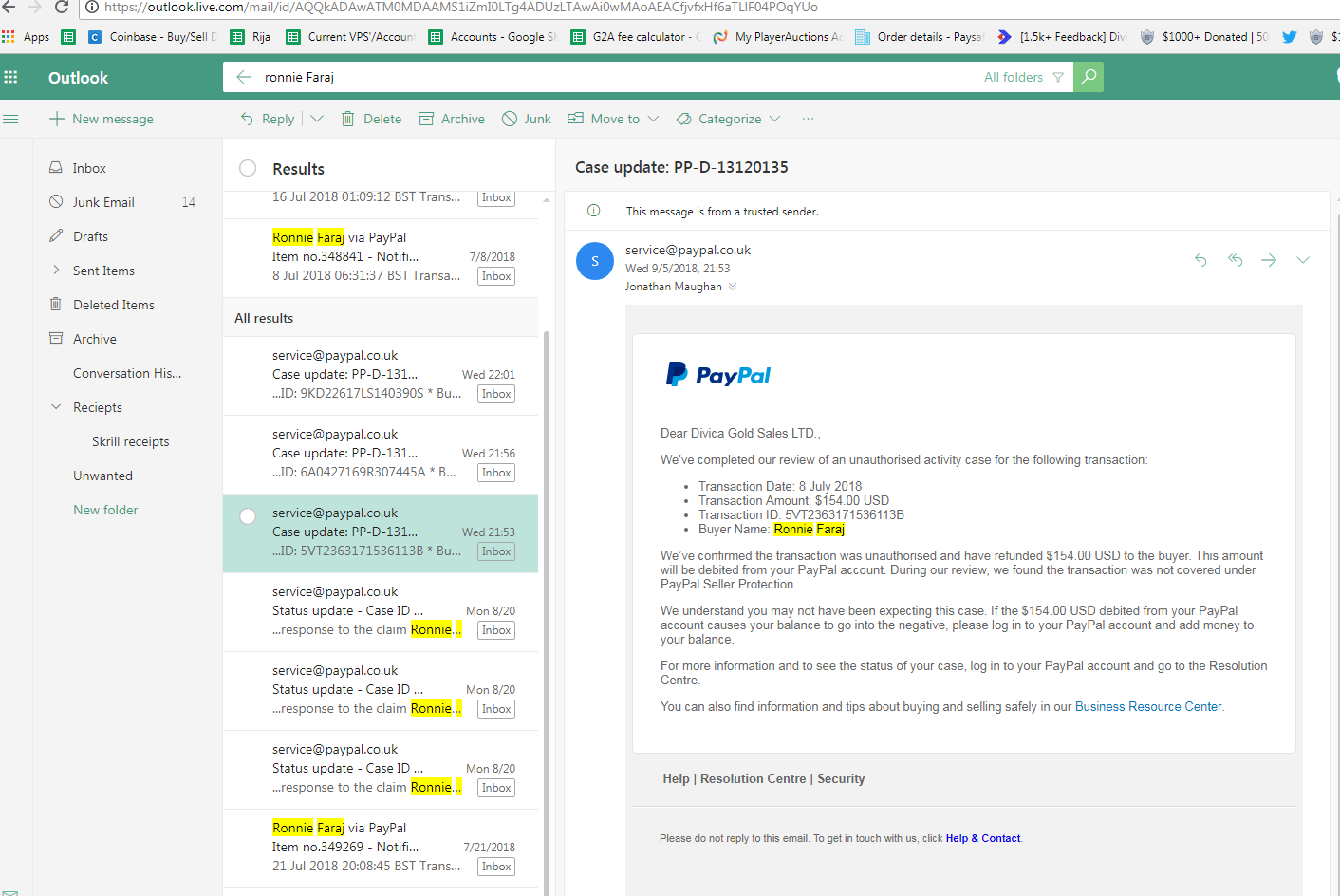The width and height of the screenshot is (1340, 896).
Task: Open the Categorize dropdown
Action: click(x=728, y=119)
